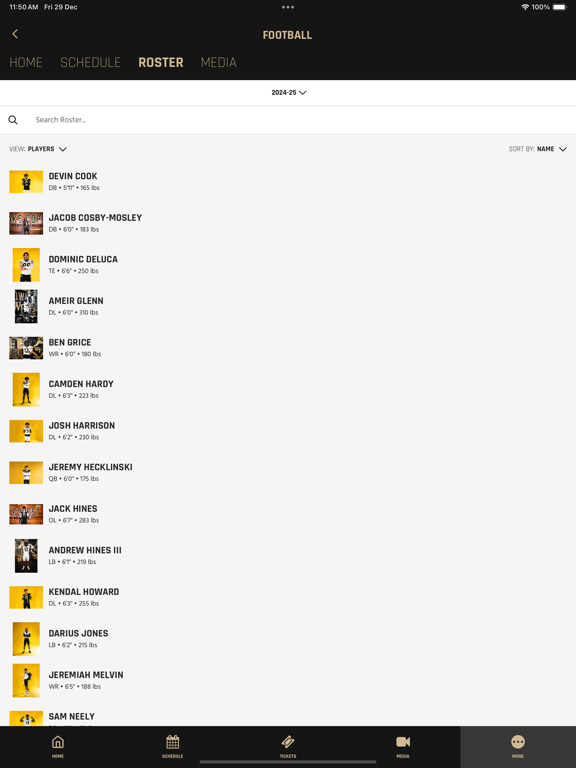Click the QB 6'0" 175 lbs details text
576x768 pixels.
click(x=74, y=480)
